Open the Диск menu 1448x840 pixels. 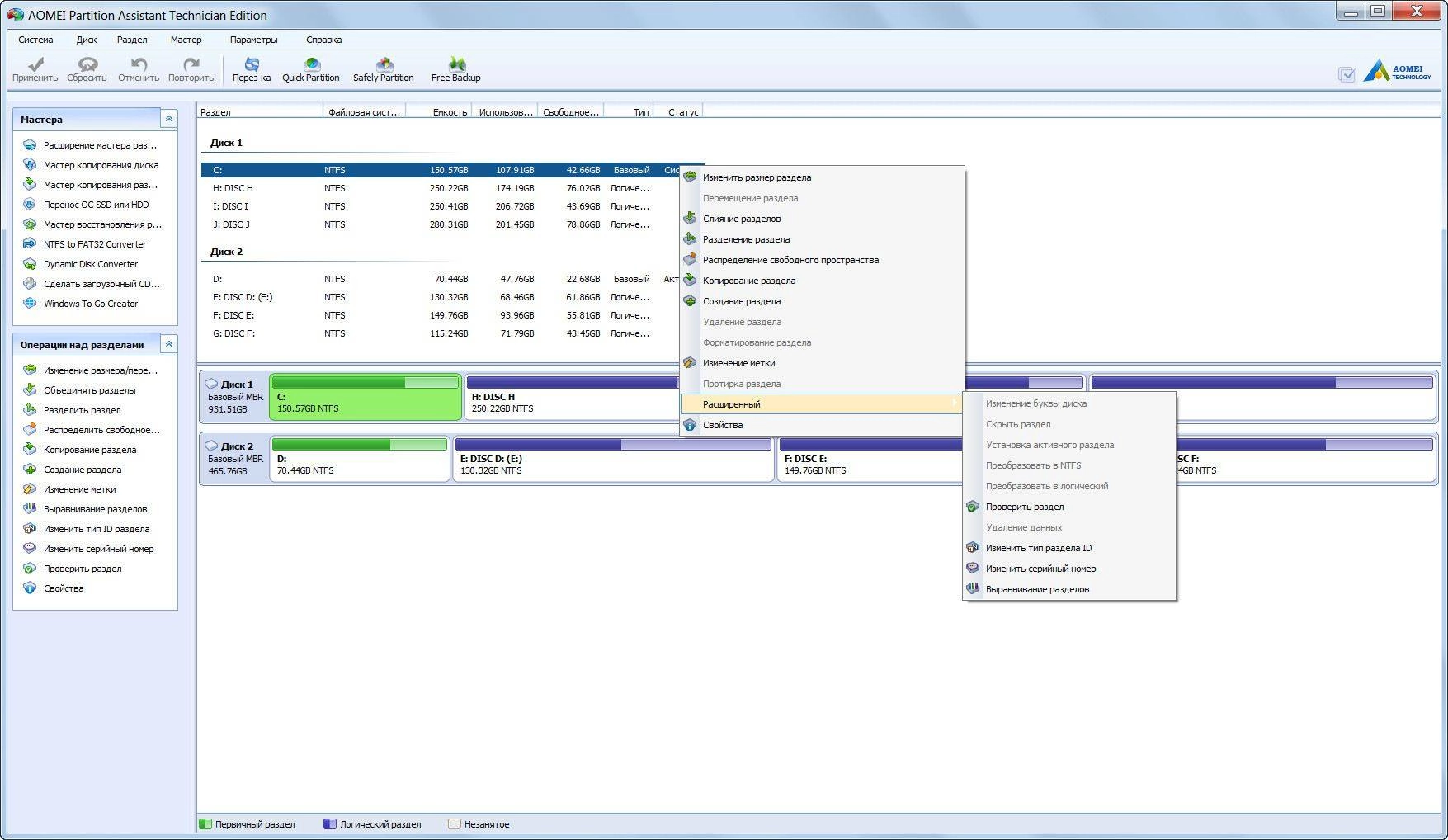pos(87,40)
